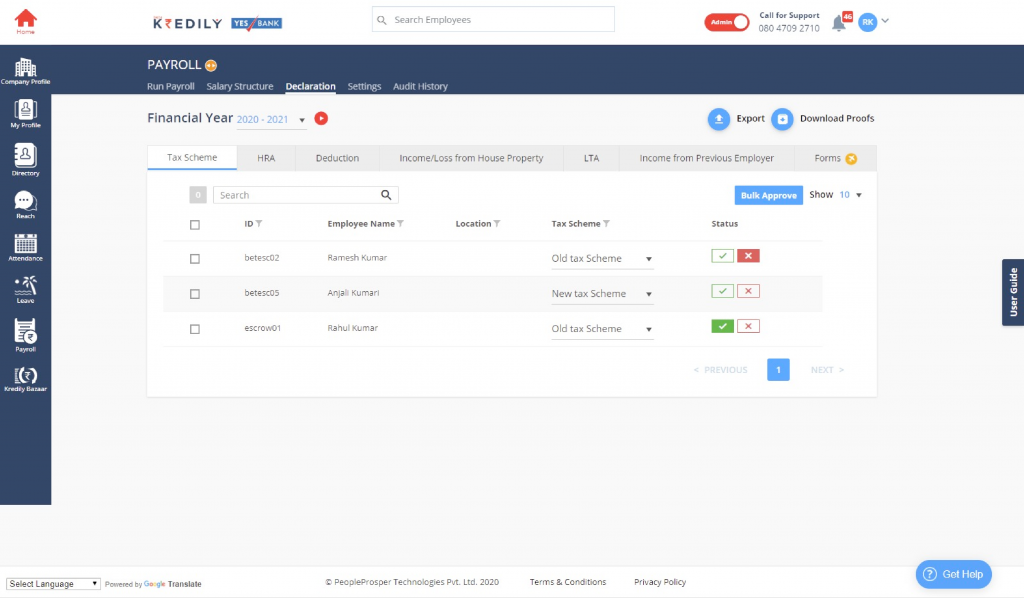Go to Home icon
The image size is (1024, 598).
point(25,22)
